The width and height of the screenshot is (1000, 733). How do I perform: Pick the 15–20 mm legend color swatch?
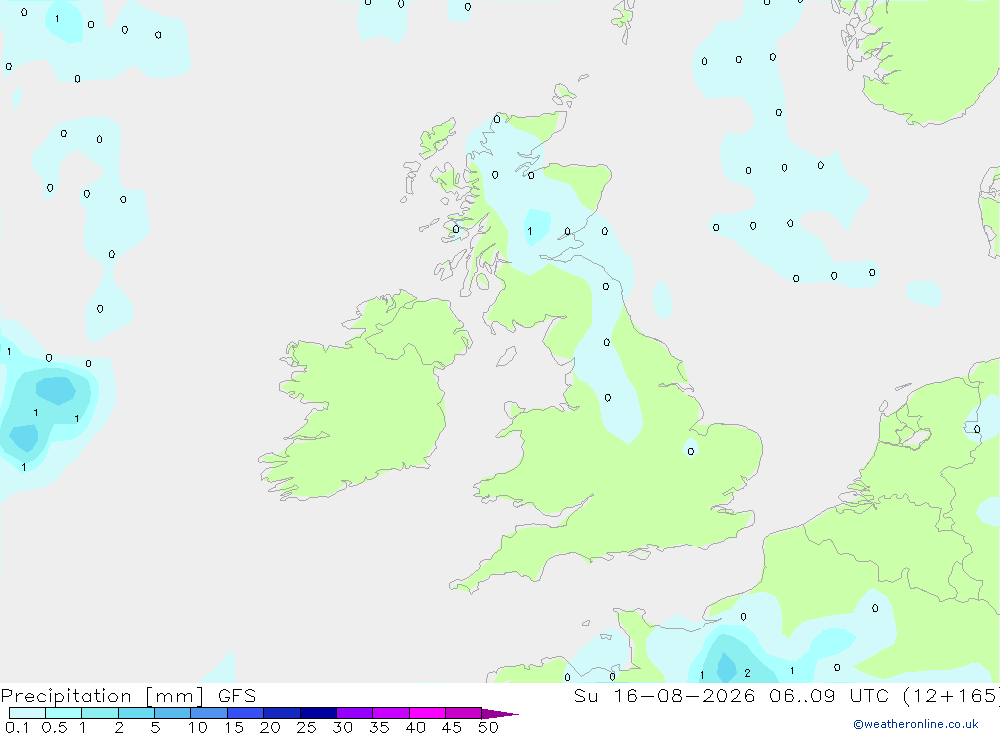(246, 713)
